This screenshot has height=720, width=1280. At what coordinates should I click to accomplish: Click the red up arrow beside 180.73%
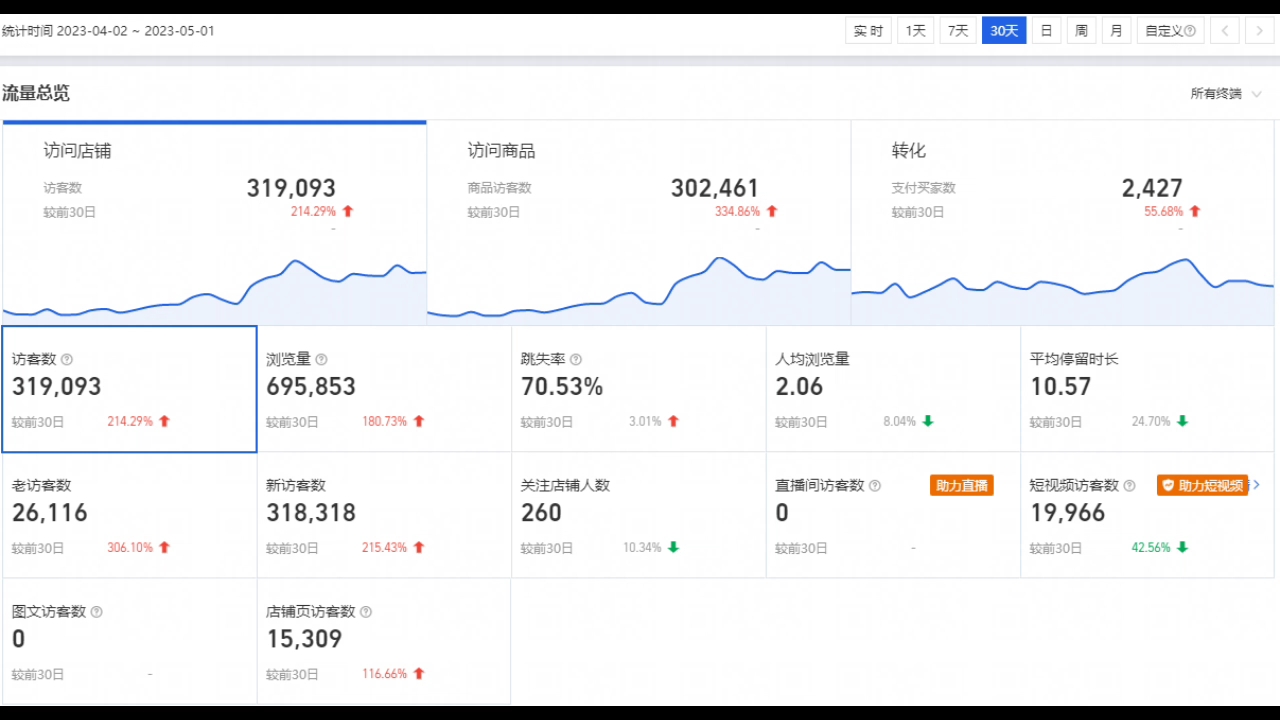419,422
